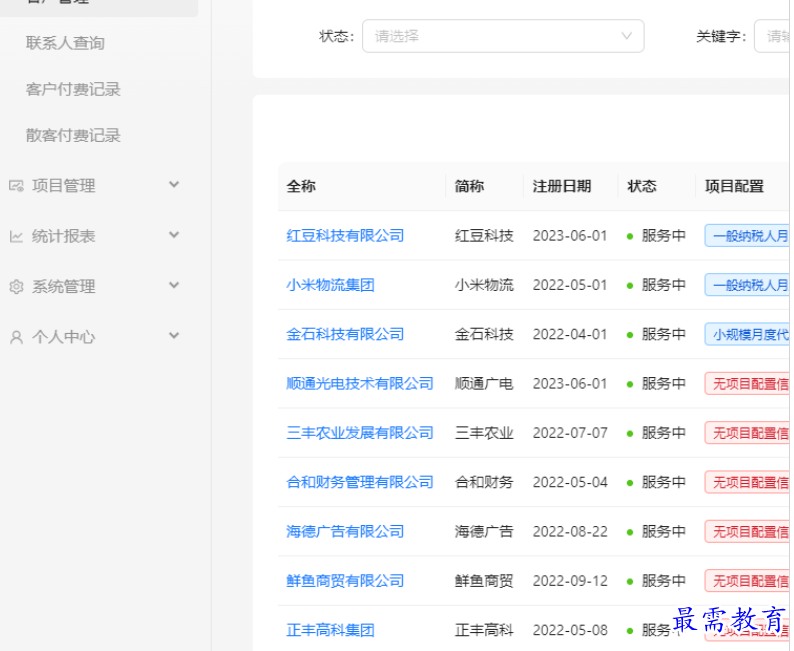Click the 一般纳税人 tag for 红豆科技

[x=747, y=236]
